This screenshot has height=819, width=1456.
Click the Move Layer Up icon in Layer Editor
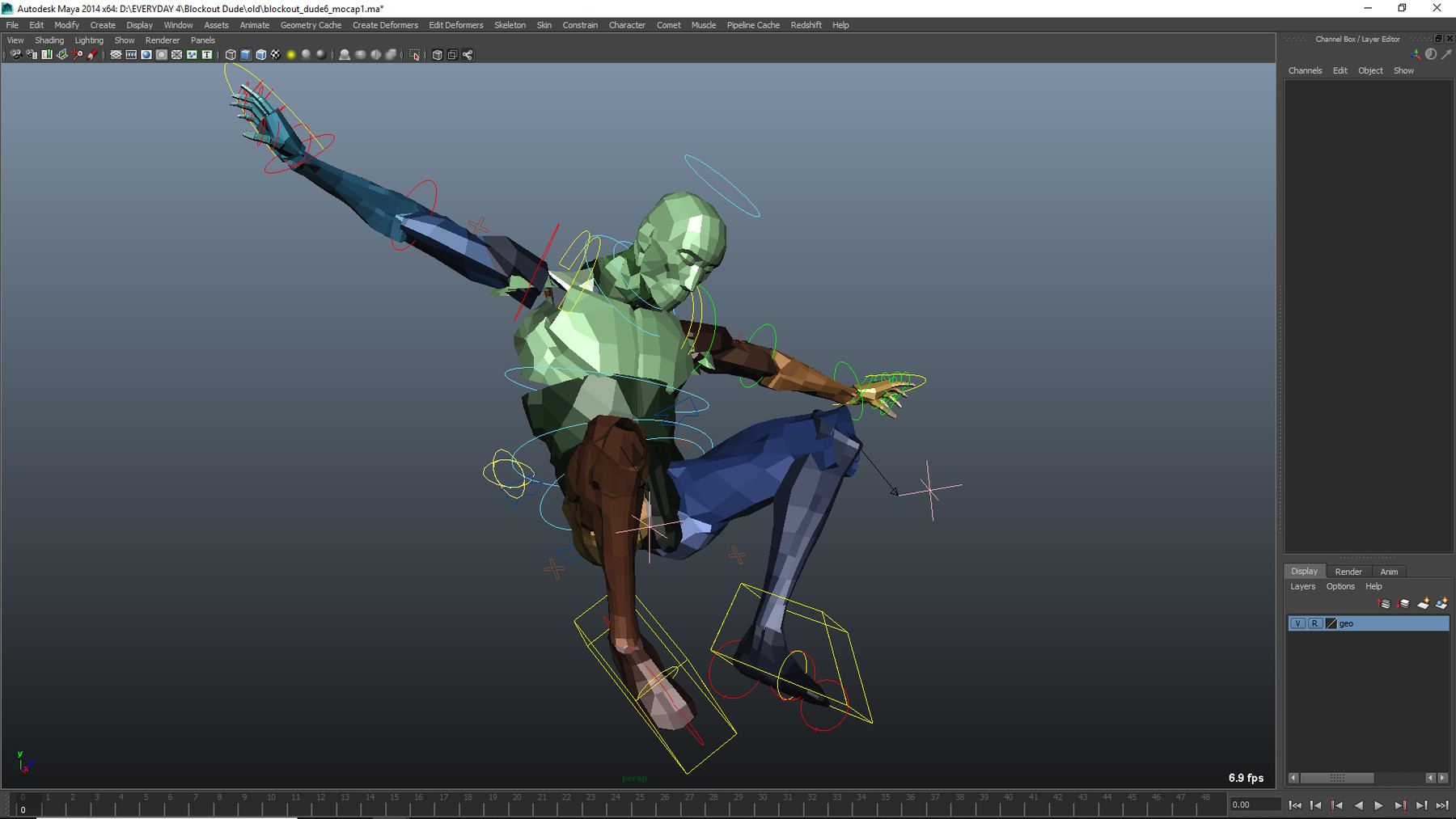pyautogui.click(x=1383, y=604)
